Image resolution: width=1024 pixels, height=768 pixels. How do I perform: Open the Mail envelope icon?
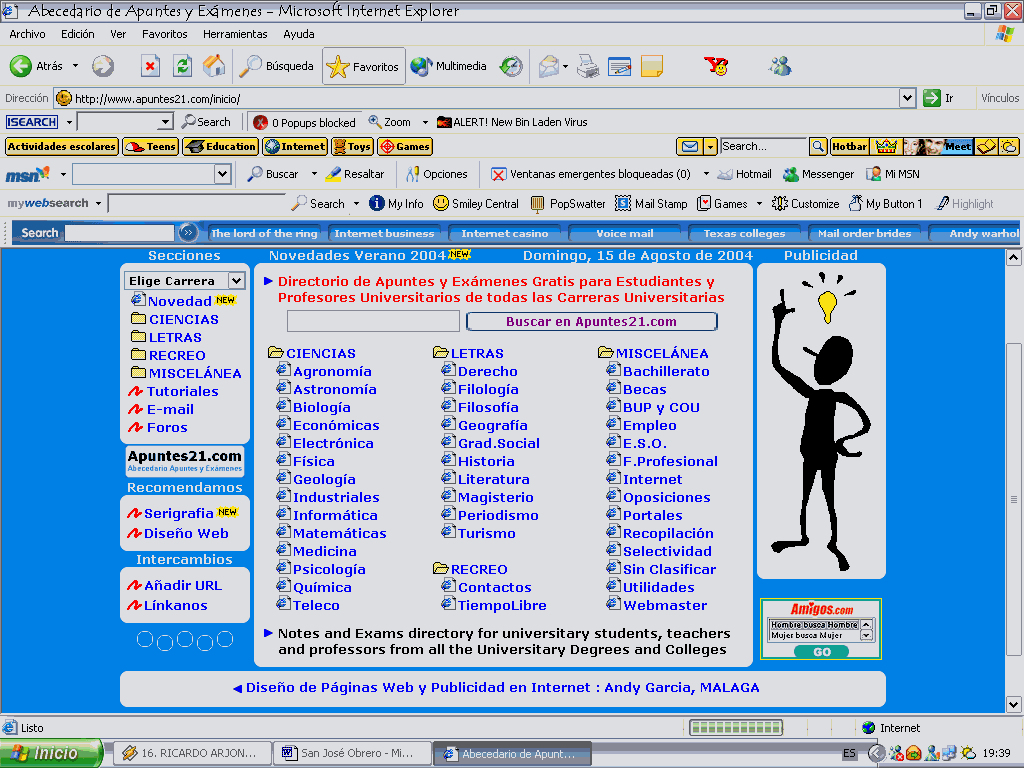(549, 66)
